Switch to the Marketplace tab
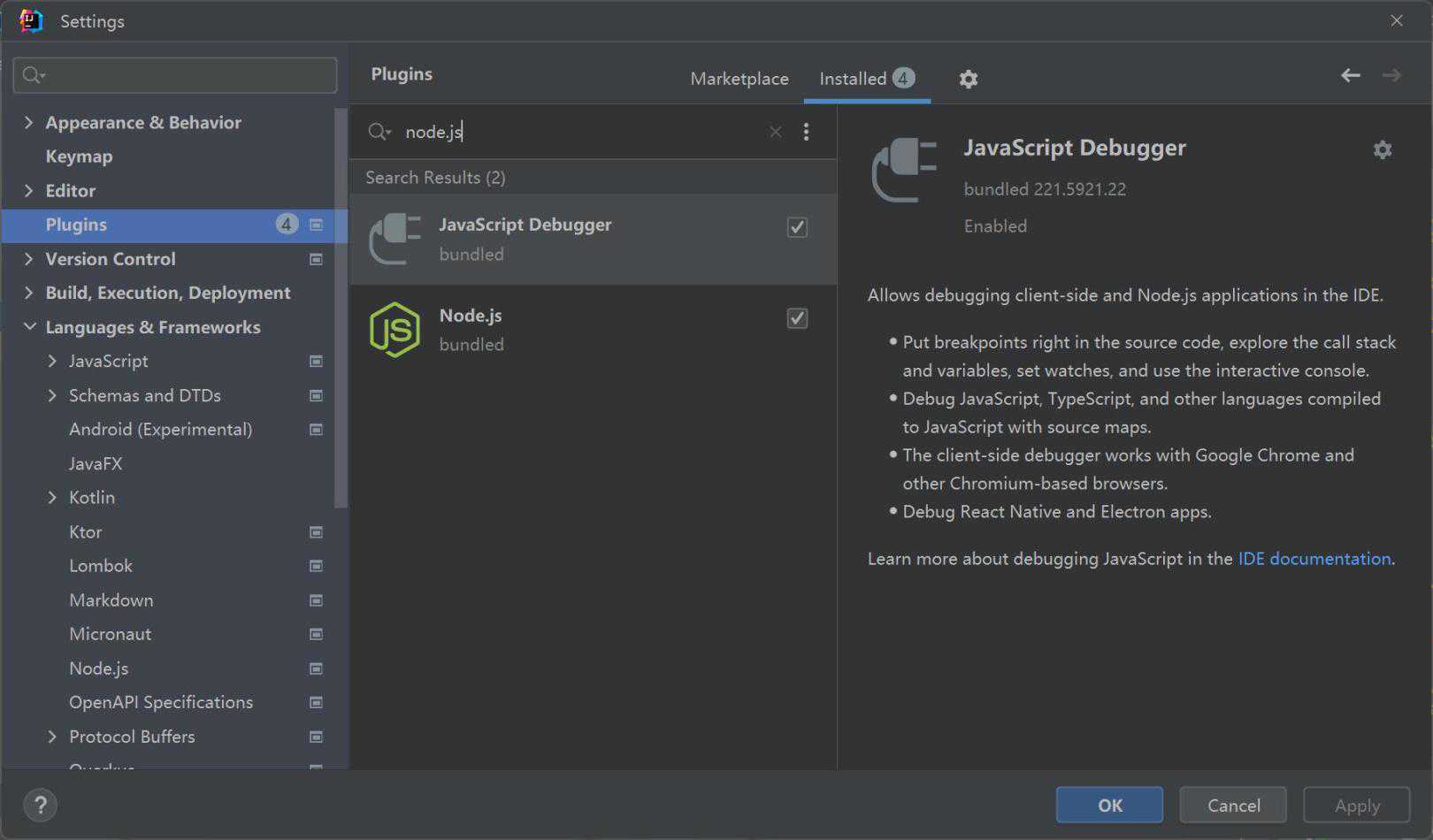1433x840 pixels. point(739,79)
